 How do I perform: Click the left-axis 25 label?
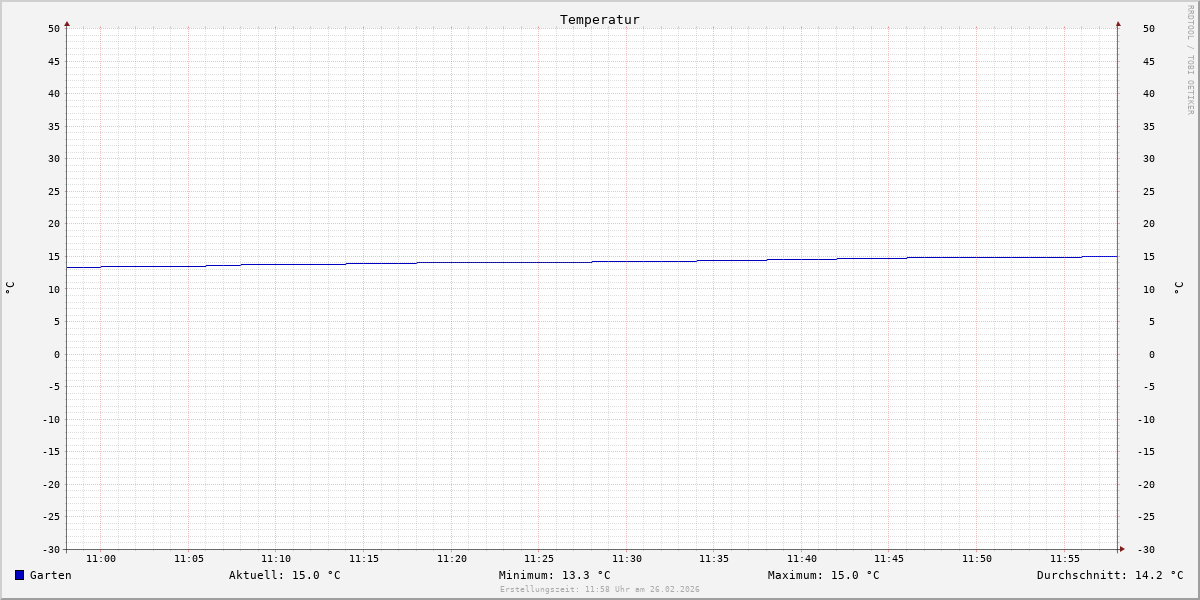pyautogui.click(x=54, y=191)
